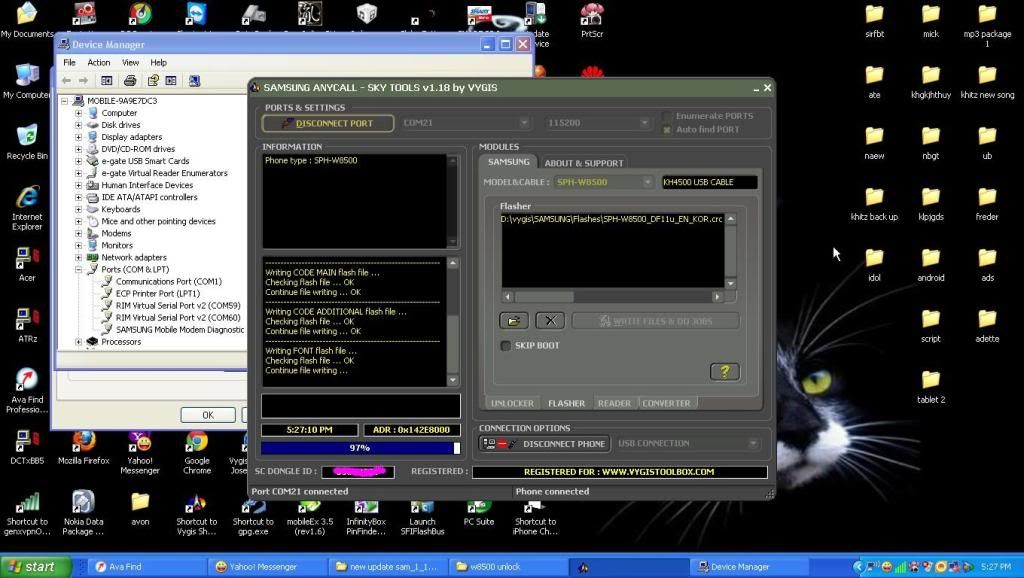Click the remove file X button in Flasher
The width and height of the screenshot is (1024, 578).
[x=550, y=321]
